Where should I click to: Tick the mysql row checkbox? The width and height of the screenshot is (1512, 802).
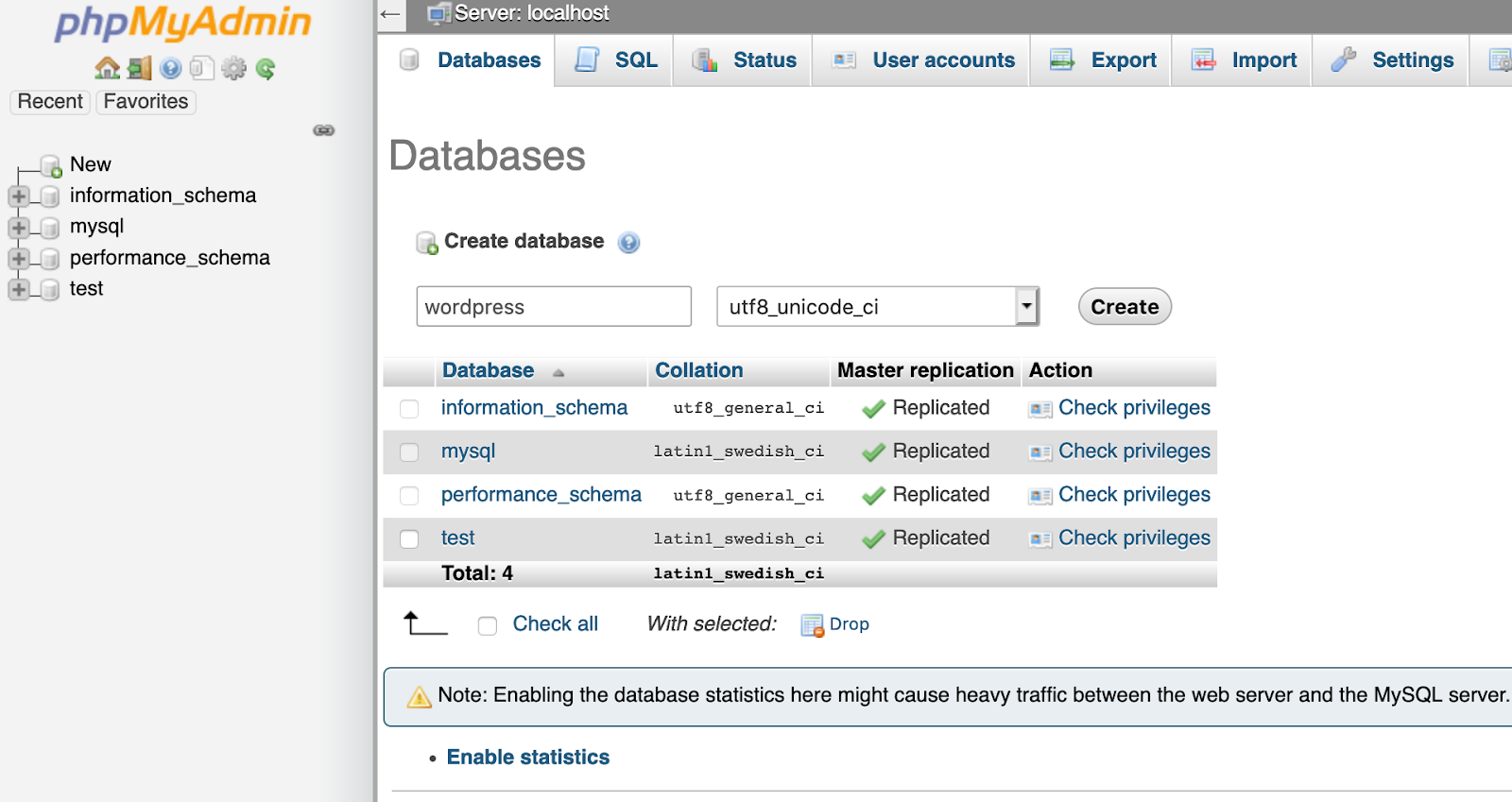click(409, 452)
